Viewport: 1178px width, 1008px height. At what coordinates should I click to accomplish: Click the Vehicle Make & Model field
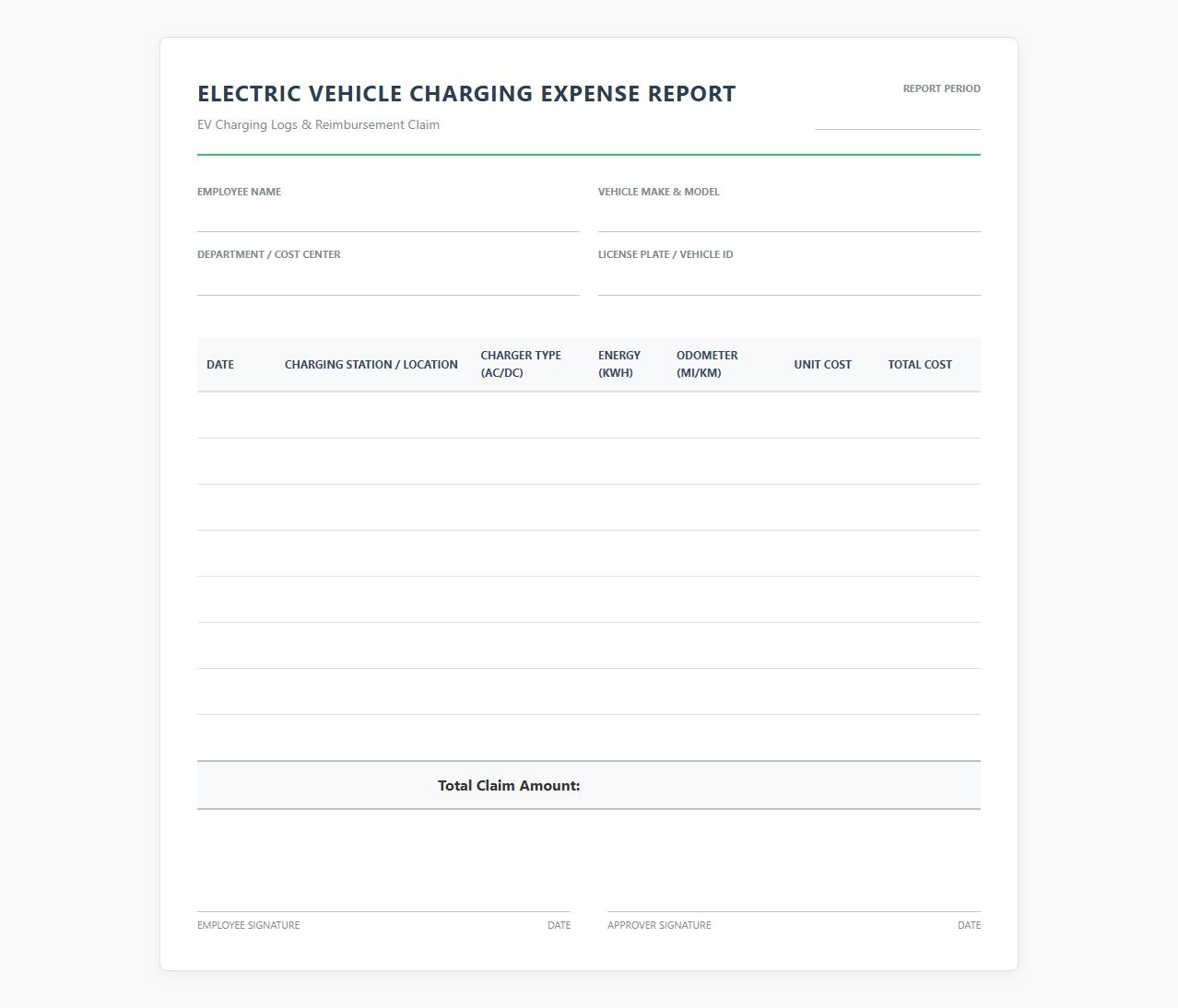click(x=789, y=217)
